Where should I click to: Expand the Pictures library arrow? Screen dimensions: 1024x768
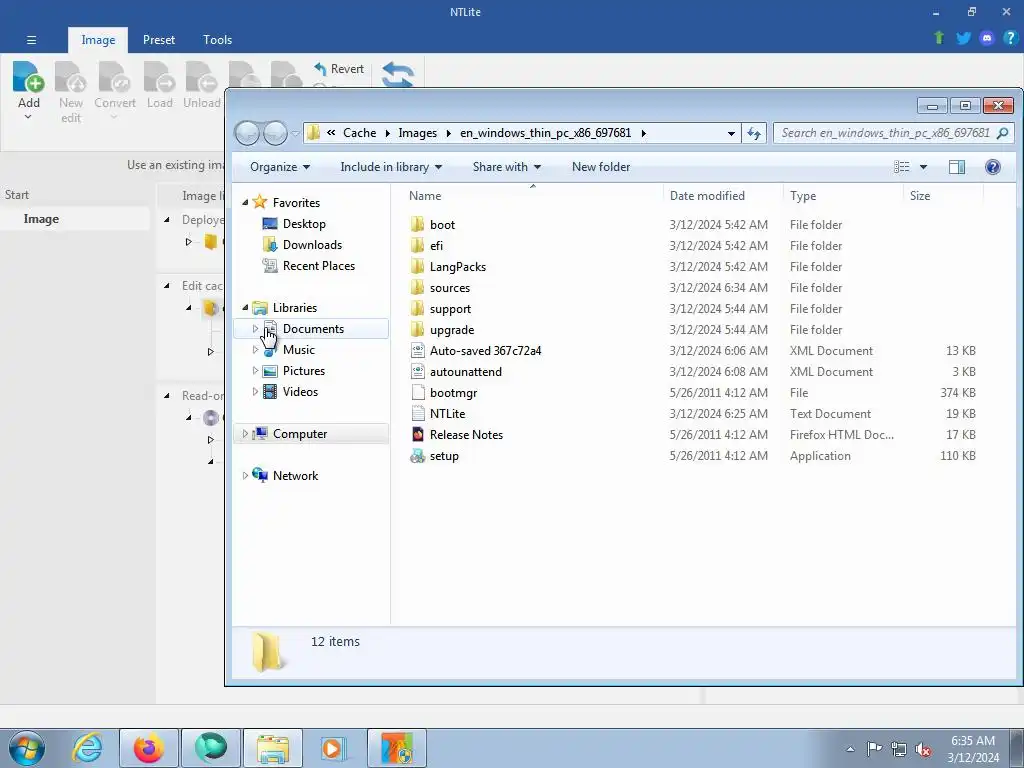[x=255, y=371]
